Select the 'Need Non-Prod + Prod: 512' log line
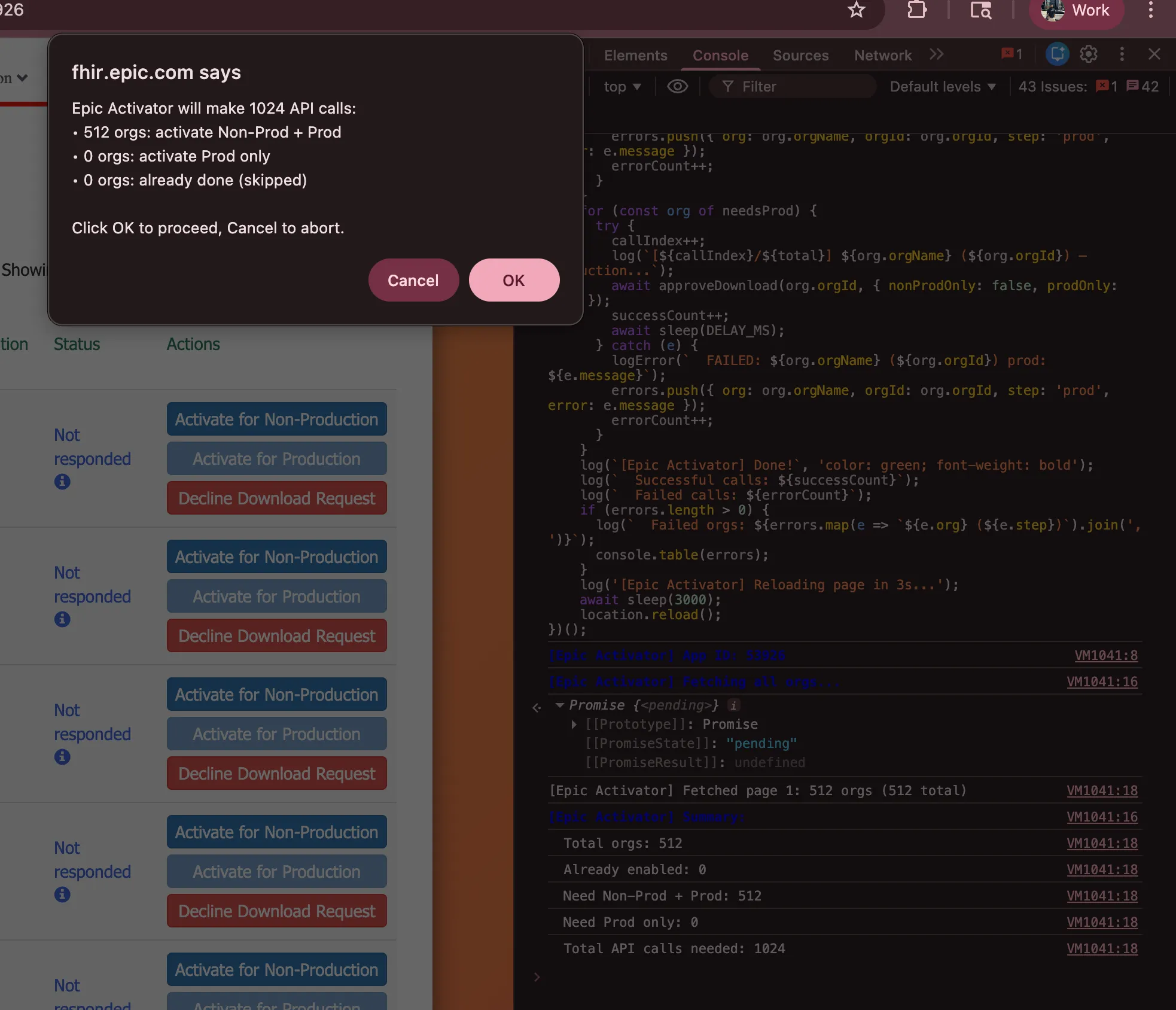 click(662, 896)
